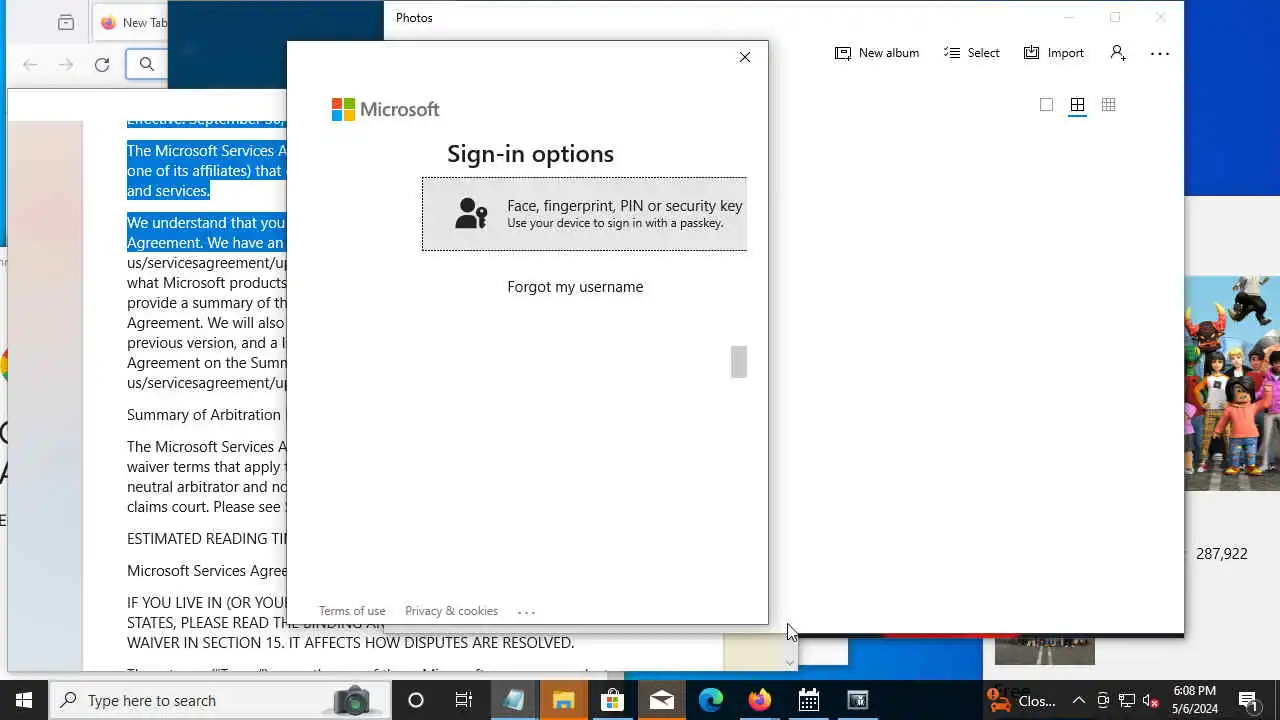
Task: Click the Summary of Arbitration text in browser
Action: 204,415
